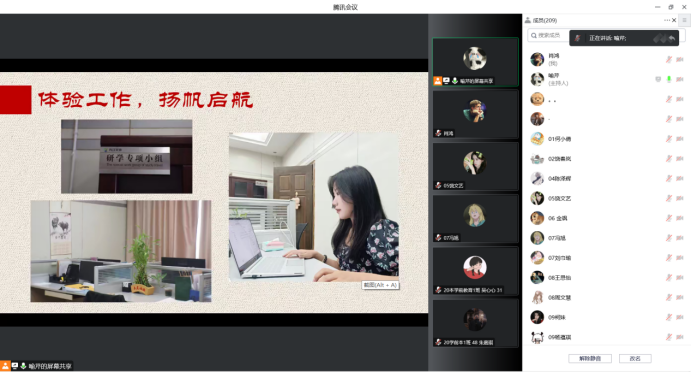The height and width of the screenshot is (372, 692).
Task: Click the muted microphone icon in speaking popup
Action: pos(577,38)
